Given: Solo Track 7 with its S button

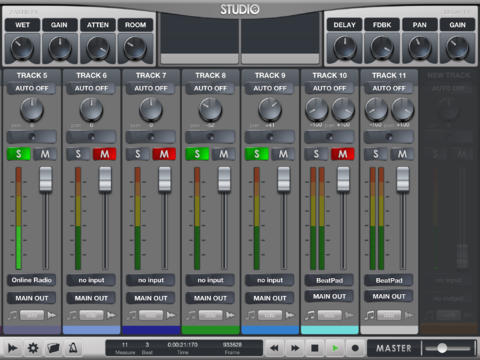Looking at the screenshot, I should coord(138,154).
